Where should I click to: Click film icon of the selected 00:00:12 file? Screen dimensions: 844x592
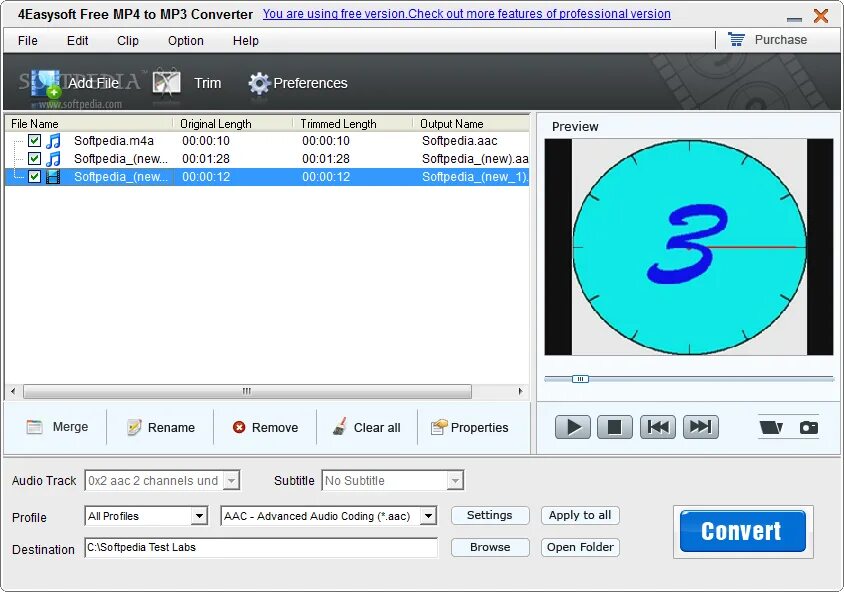pyautogui.click(x=53, y=177)
